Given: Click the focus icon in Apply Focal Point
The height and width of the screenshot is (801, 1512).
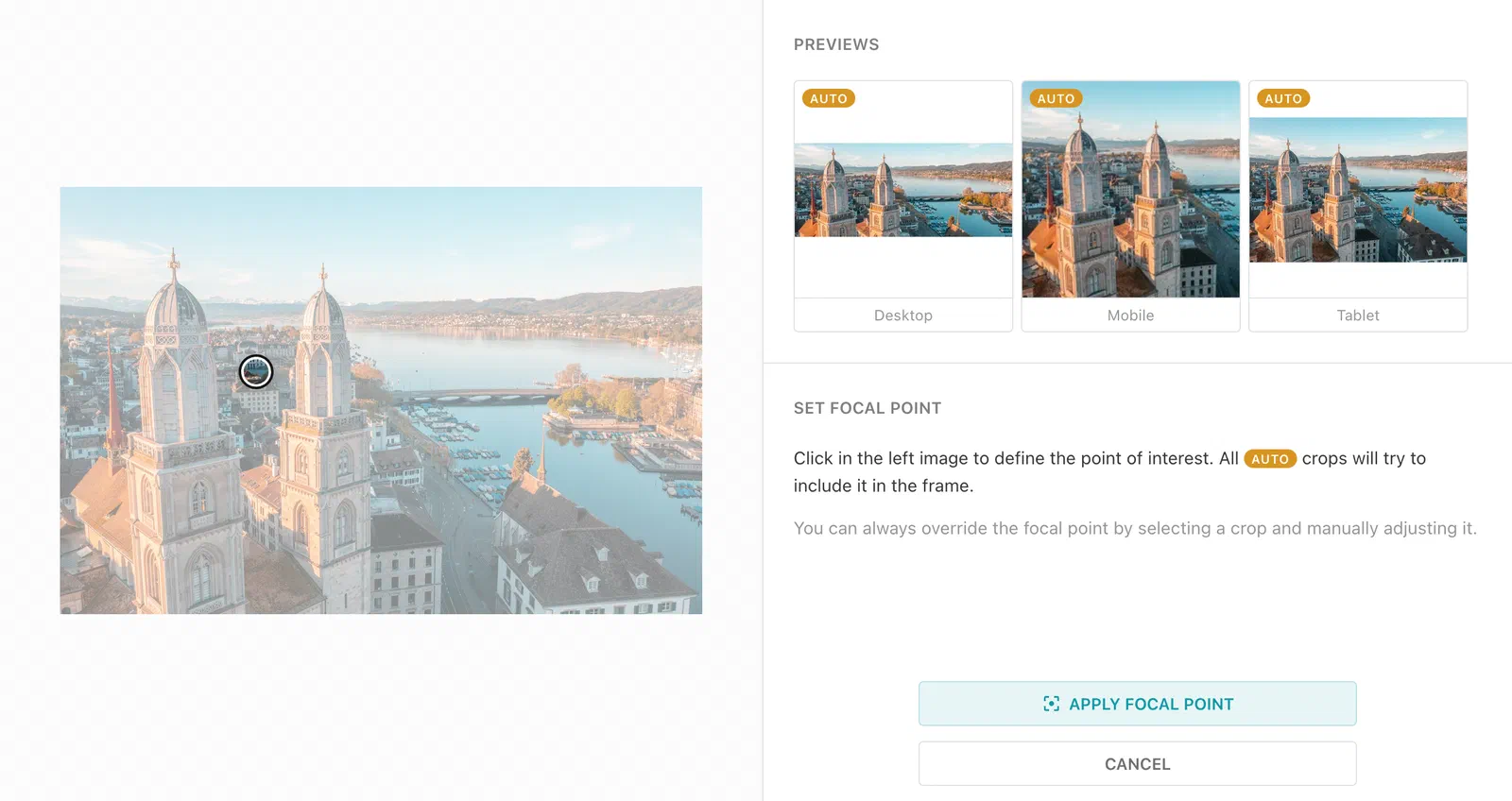Looking at the screenshot, I should click(1051, 704).
